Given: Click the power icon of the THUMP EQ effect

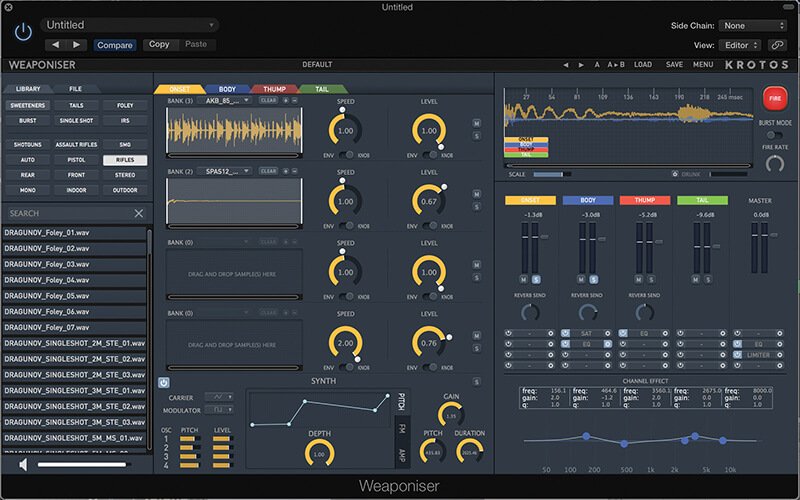Looking at the screenshot, I should click(623, 333).
